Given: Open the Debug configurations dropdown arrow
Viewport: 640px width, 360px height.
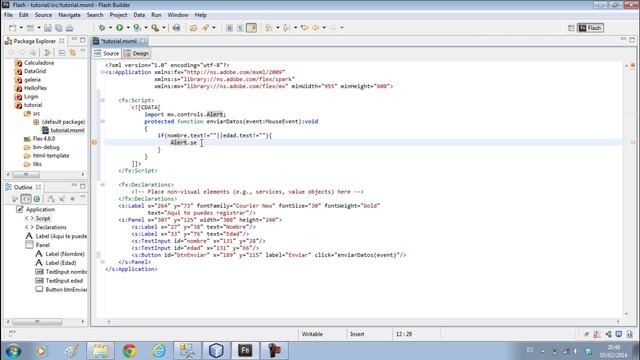Looking at the screenshot, I should click(110, 28).
